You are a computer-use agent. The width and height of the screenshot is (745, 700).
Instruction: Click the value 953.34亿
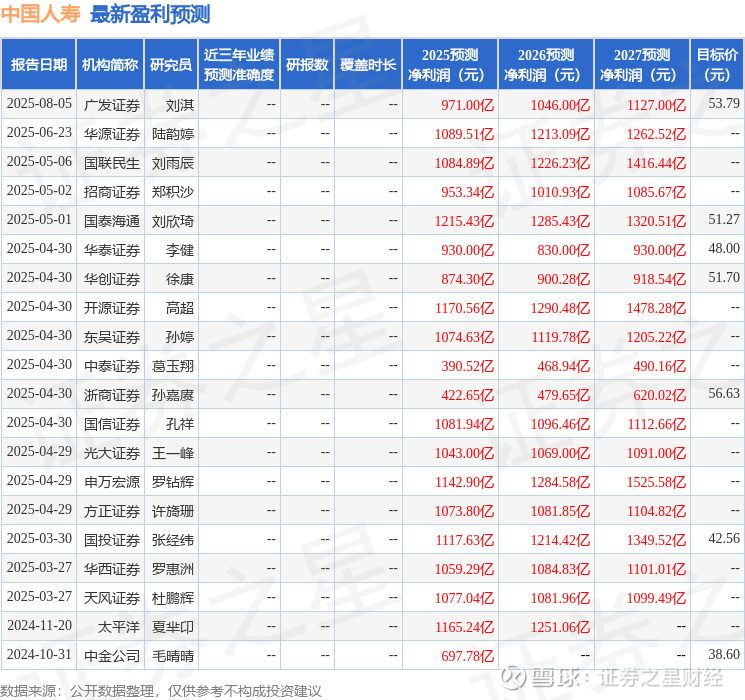click(468, 192)
